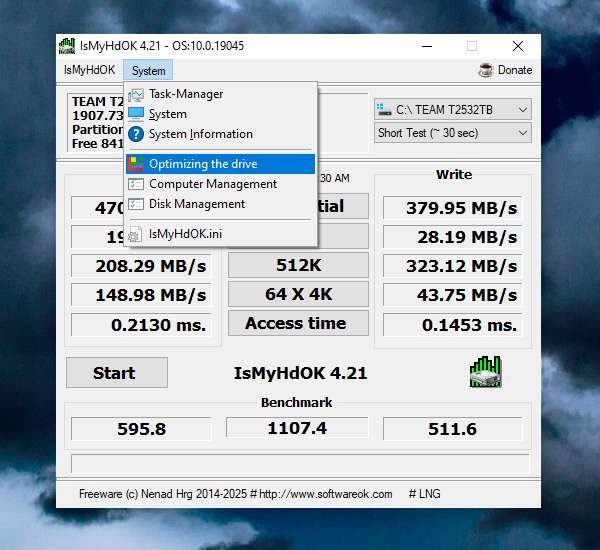Click the IsMyHdOK title bar app icon
This screenshot has width=600, height=550.
pyautogui.click(x=67, y=46)
